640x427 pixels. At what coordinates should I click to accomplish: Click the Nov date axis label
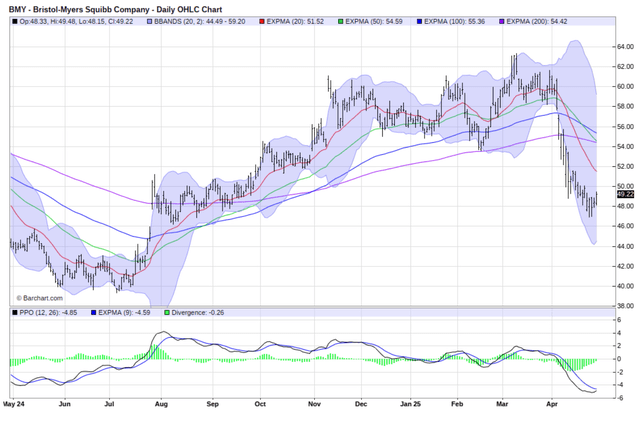click(x=314, y=404)
